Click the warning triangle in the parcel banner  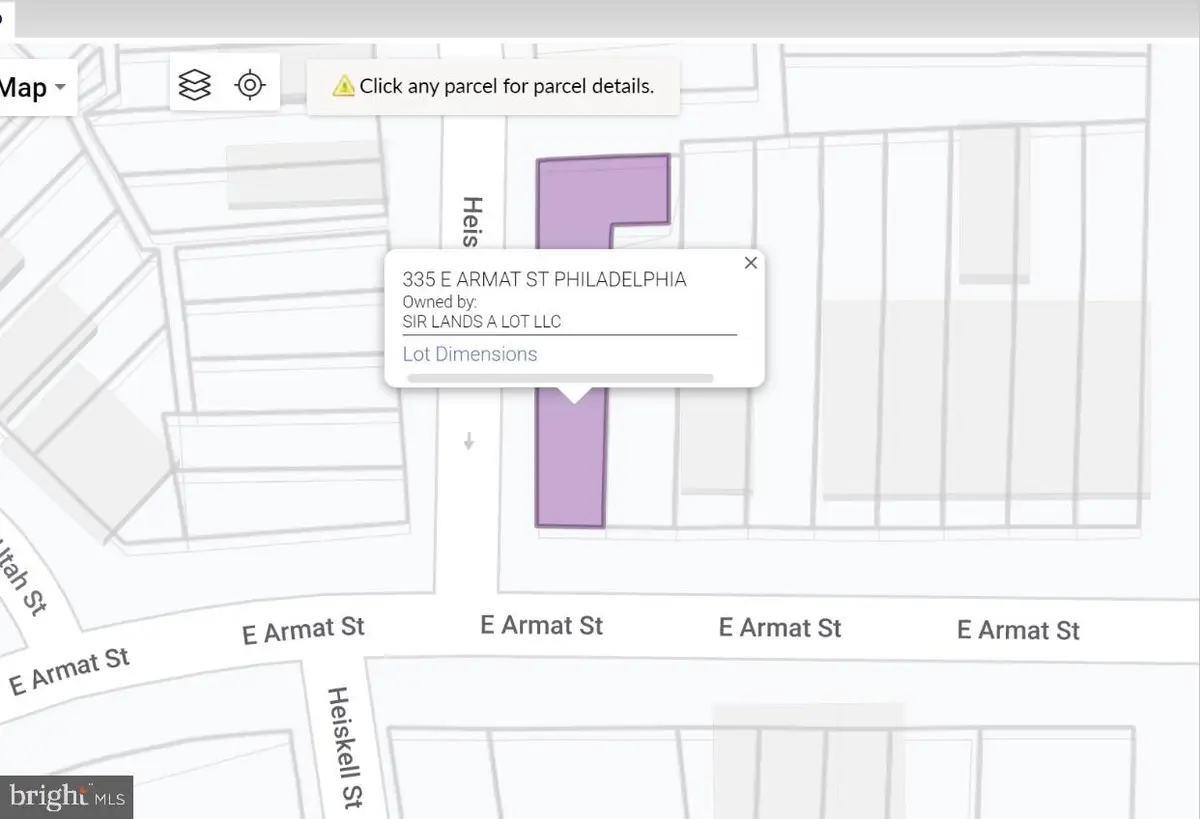(342, 86)
